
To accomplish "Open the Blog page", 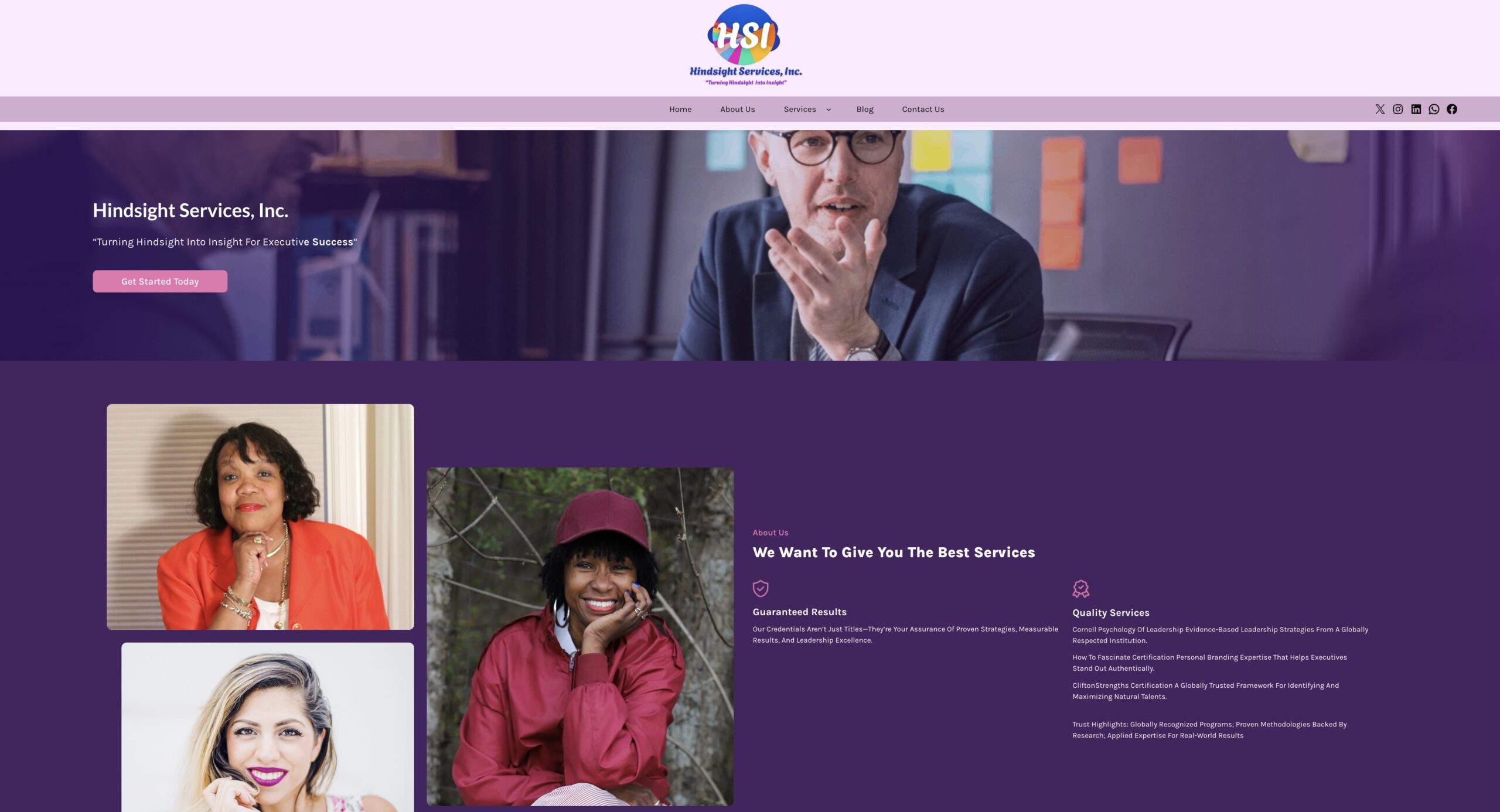I will [864, 109].
